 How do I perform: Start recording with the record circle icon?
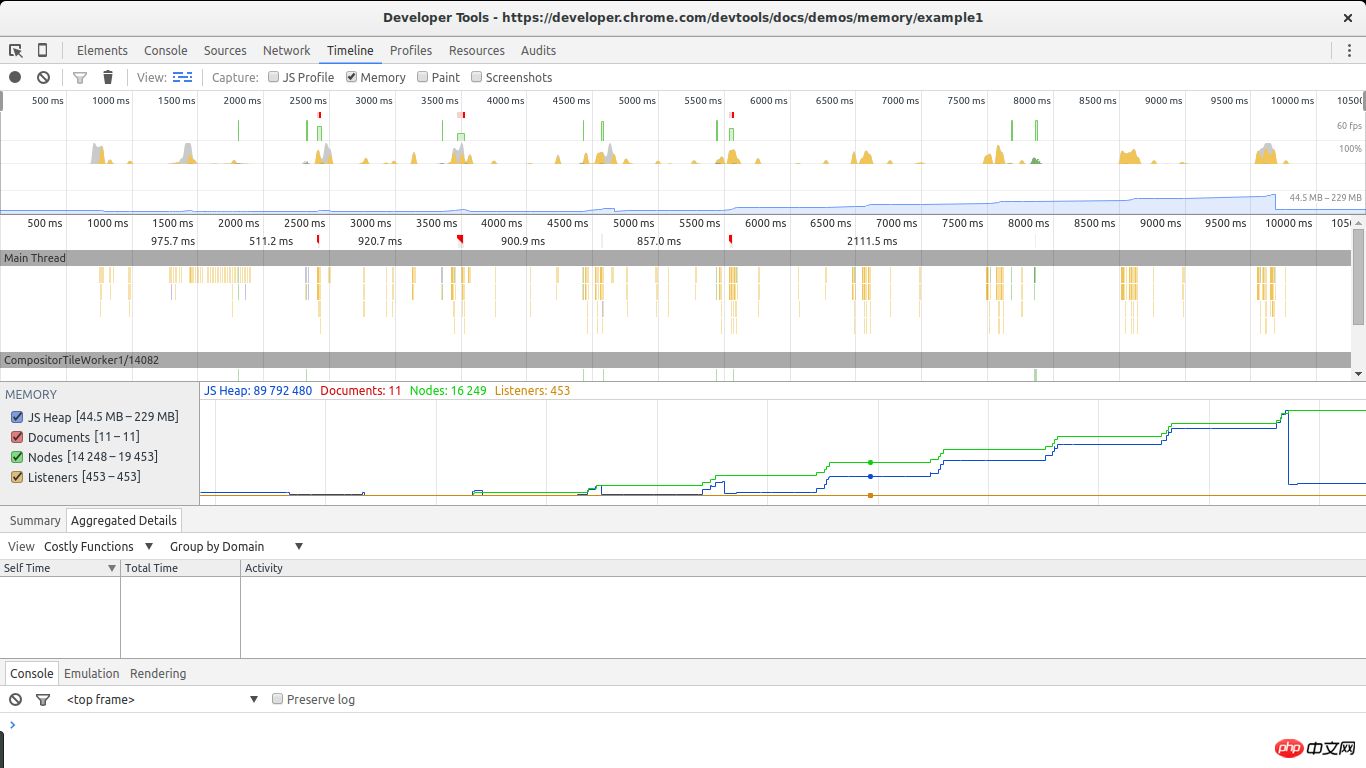pos(15,77)
